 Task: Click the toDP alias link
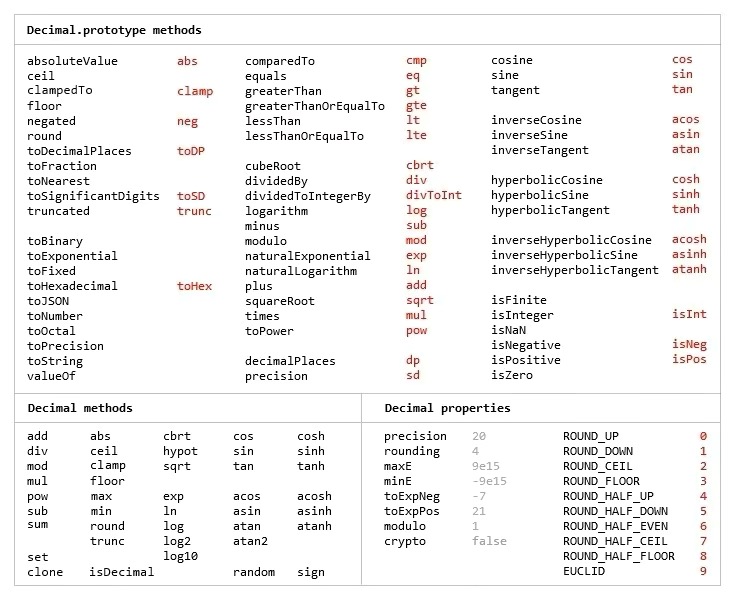pos(190,151)
